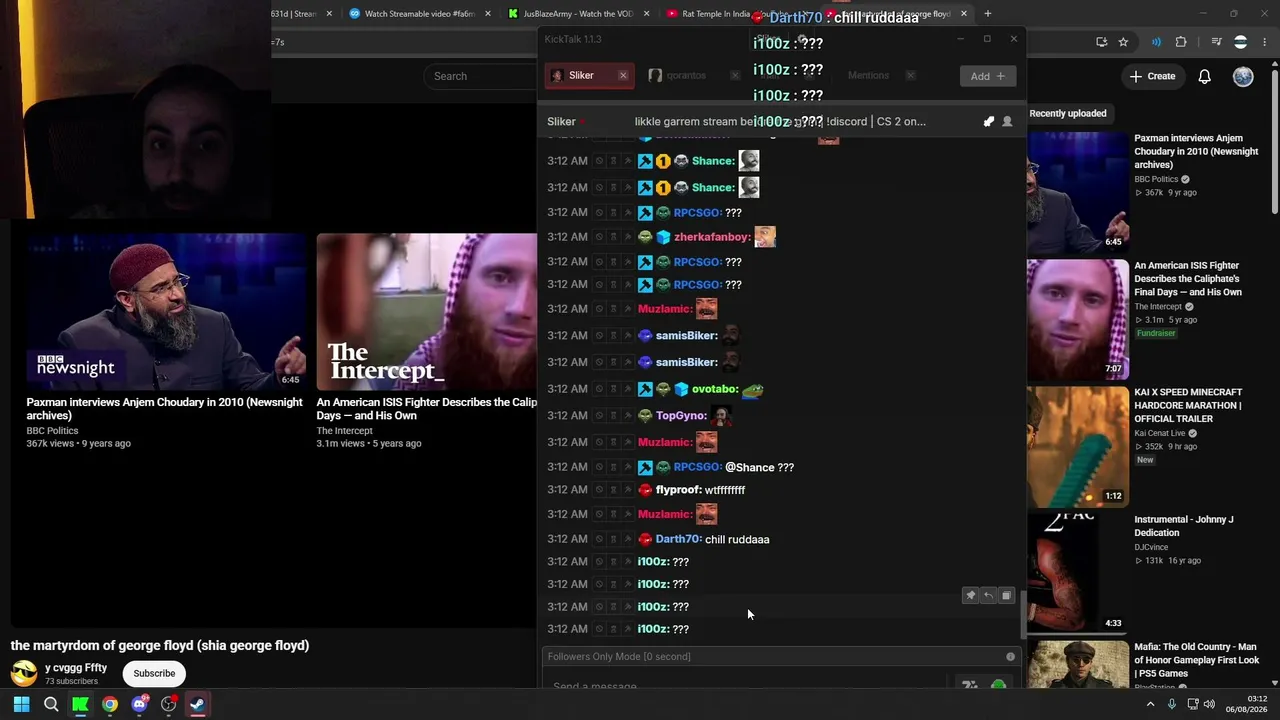Click the pin message icon on hovered chat row
This screenshot has height=720, width=1280.
pos(970,596)
